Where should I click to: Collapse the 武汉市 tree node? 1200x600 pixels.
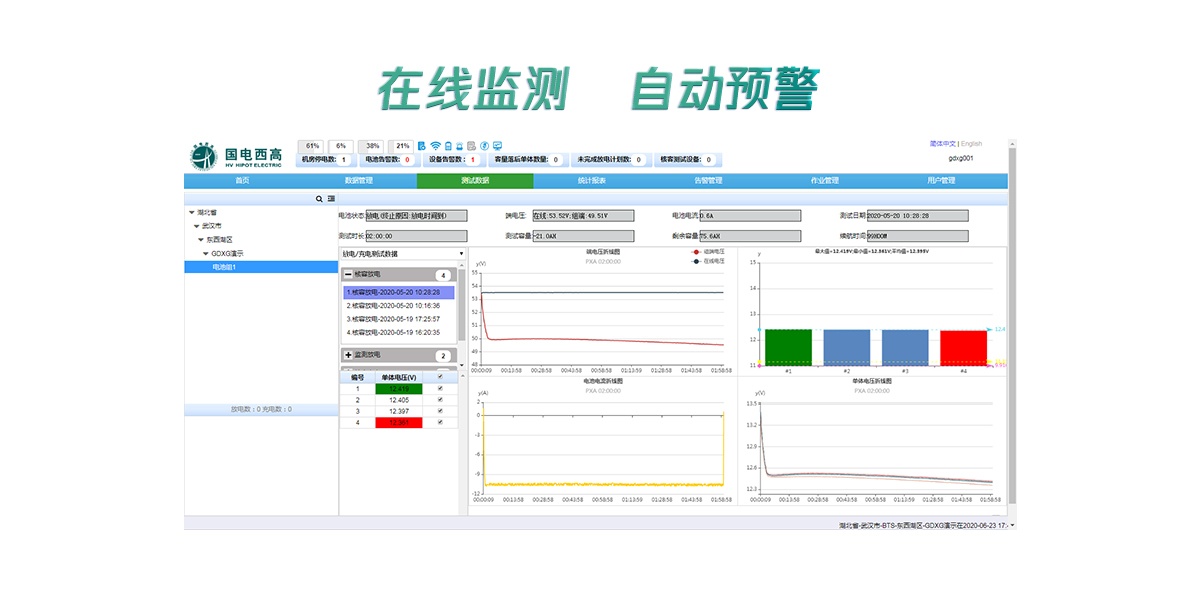(x=197, y=226)
